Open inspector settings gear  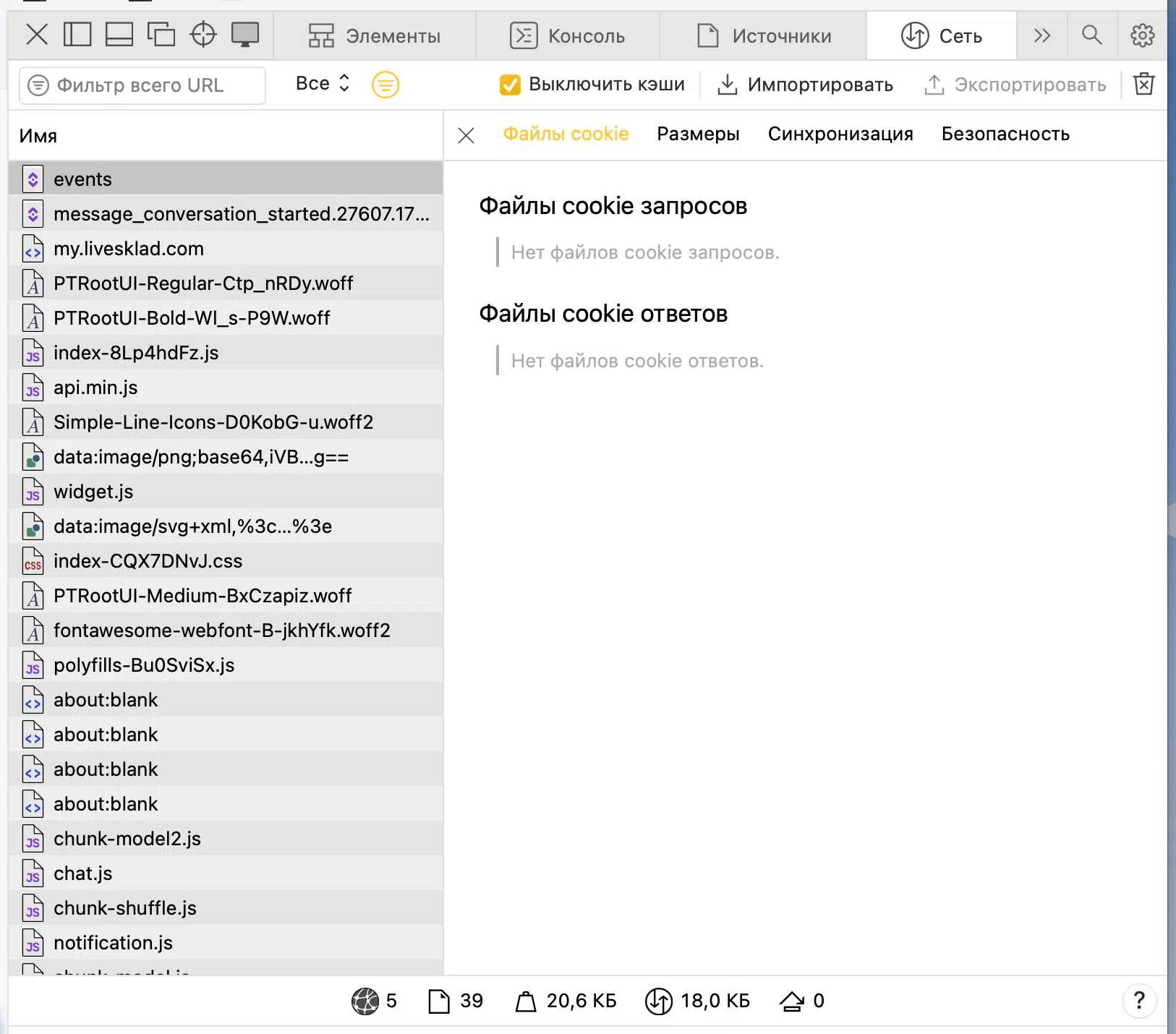[x=1143, y=35]
